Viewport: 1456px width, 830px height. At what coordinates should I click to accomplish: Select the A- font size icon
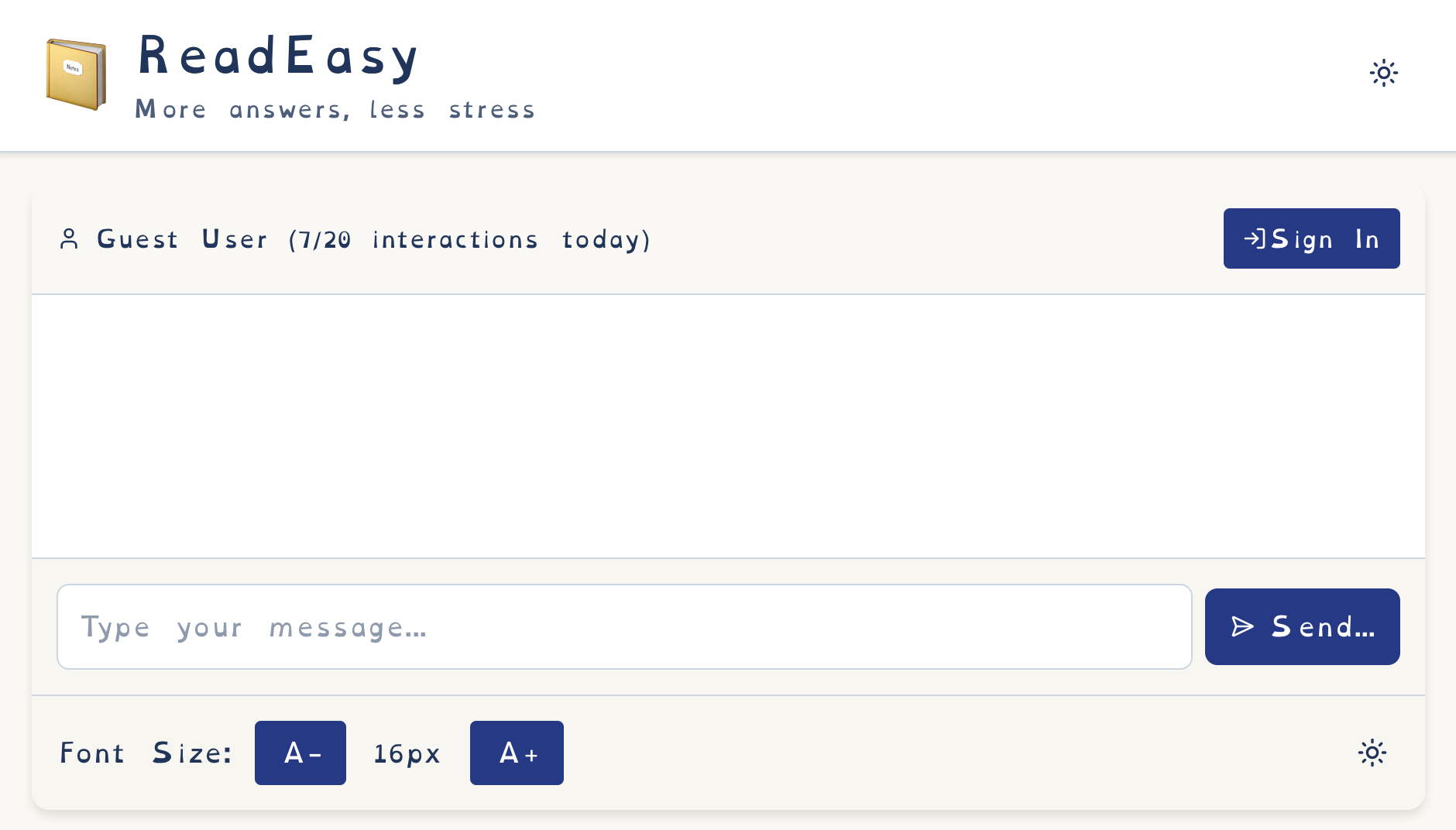tap(300, 753)
